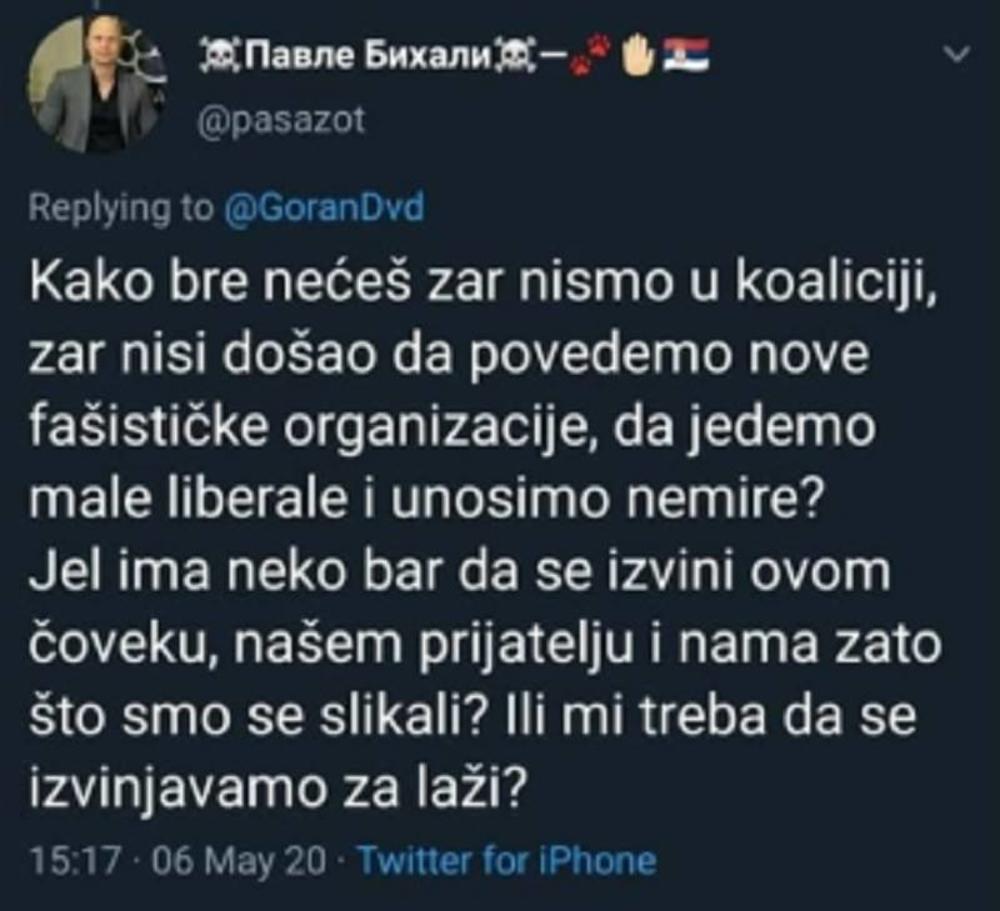The width and height of the screenshot is (1000, 911).
Task: Visit the @GoranDvd mention link
Action: pos(324,208)
